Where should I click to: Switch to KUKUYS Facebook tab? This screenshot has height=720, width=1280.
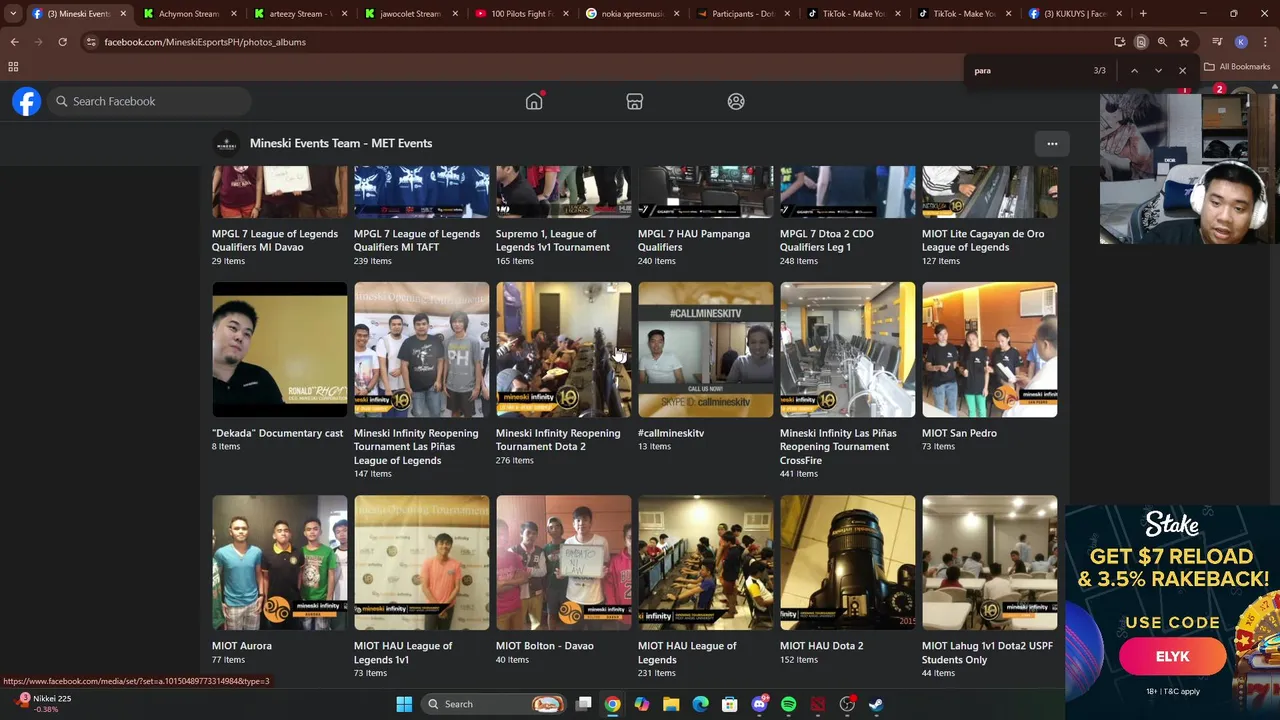[1073, 14]
